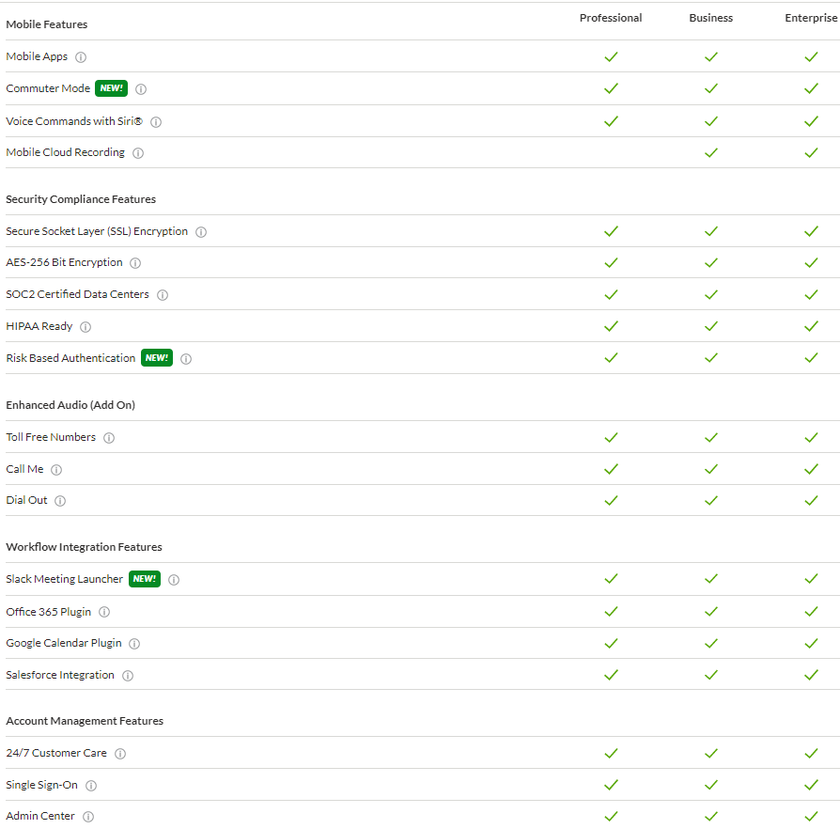Show info for 24/7 Customer Care
The width and height of the screenshot is (840, 829).
120,754
